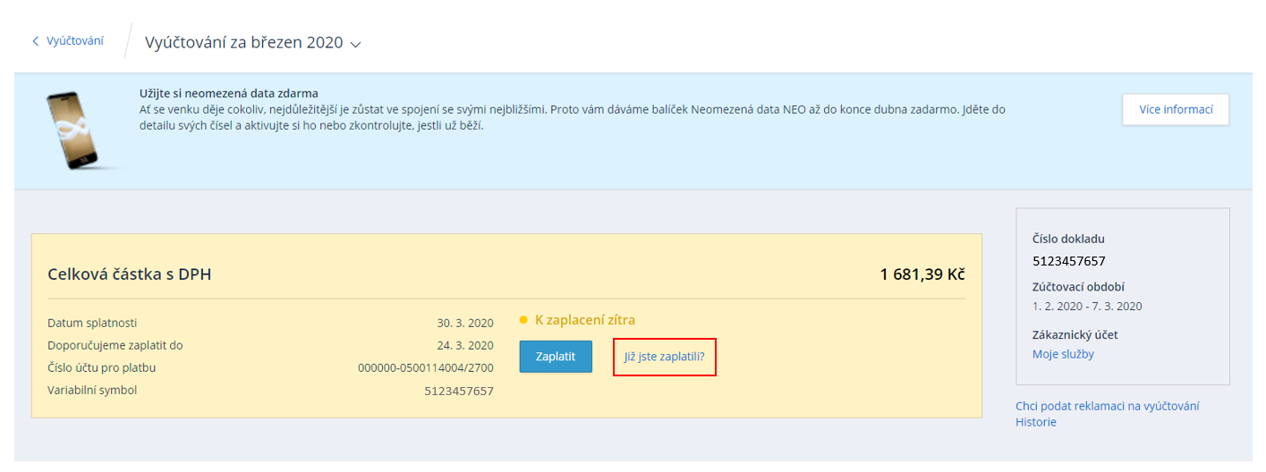Click the account number for payment value
The image size is (1266, 472).
[x=425, y=368]
